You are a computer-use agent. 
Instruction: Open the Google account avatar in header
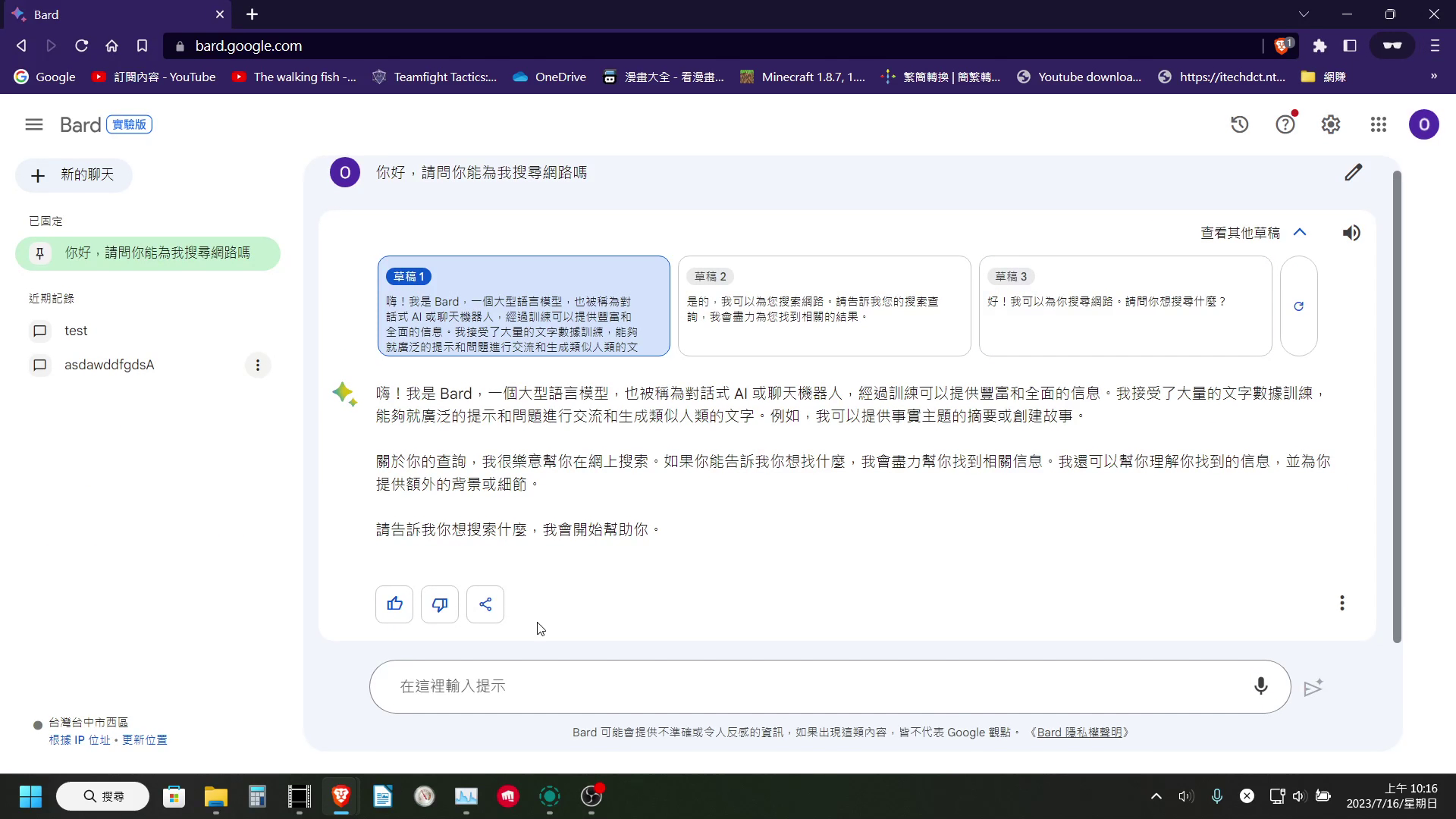tap(1423, 124)
